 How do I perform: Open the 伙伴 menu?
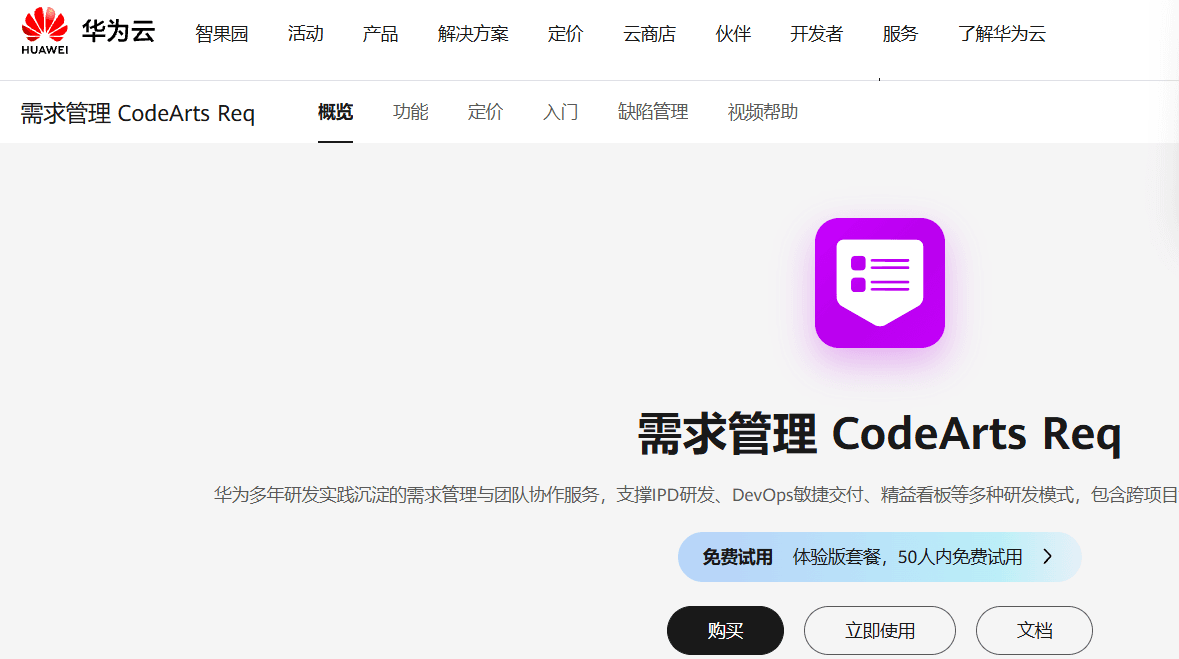pos(733,34)
